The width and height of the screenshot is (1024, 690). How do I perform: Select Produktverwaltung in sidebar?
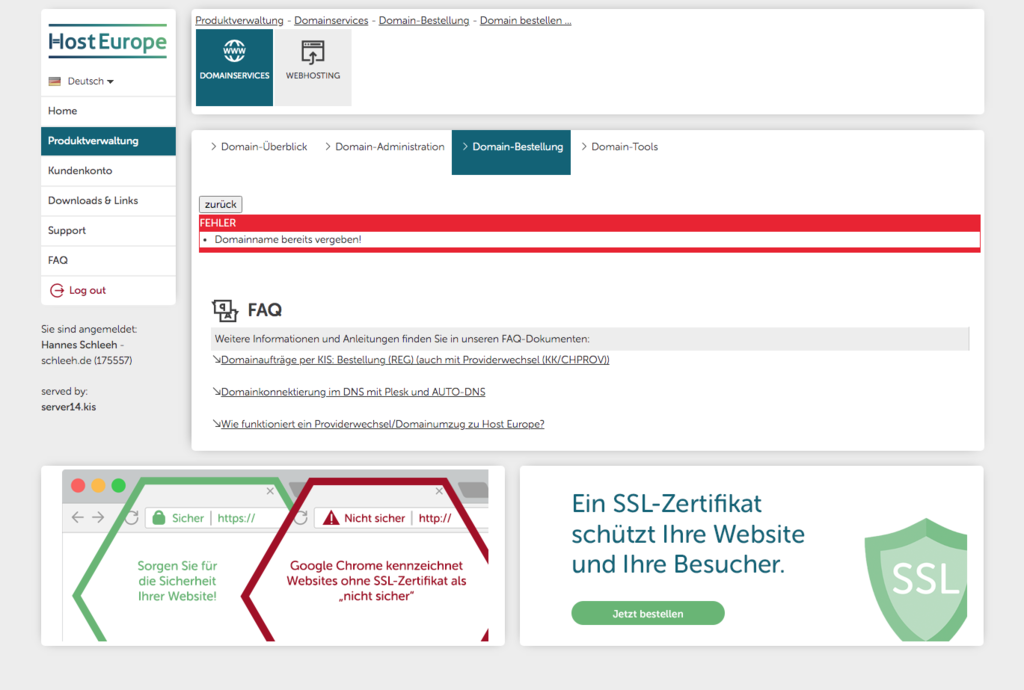pyautogui.click(x=108, y=141)
